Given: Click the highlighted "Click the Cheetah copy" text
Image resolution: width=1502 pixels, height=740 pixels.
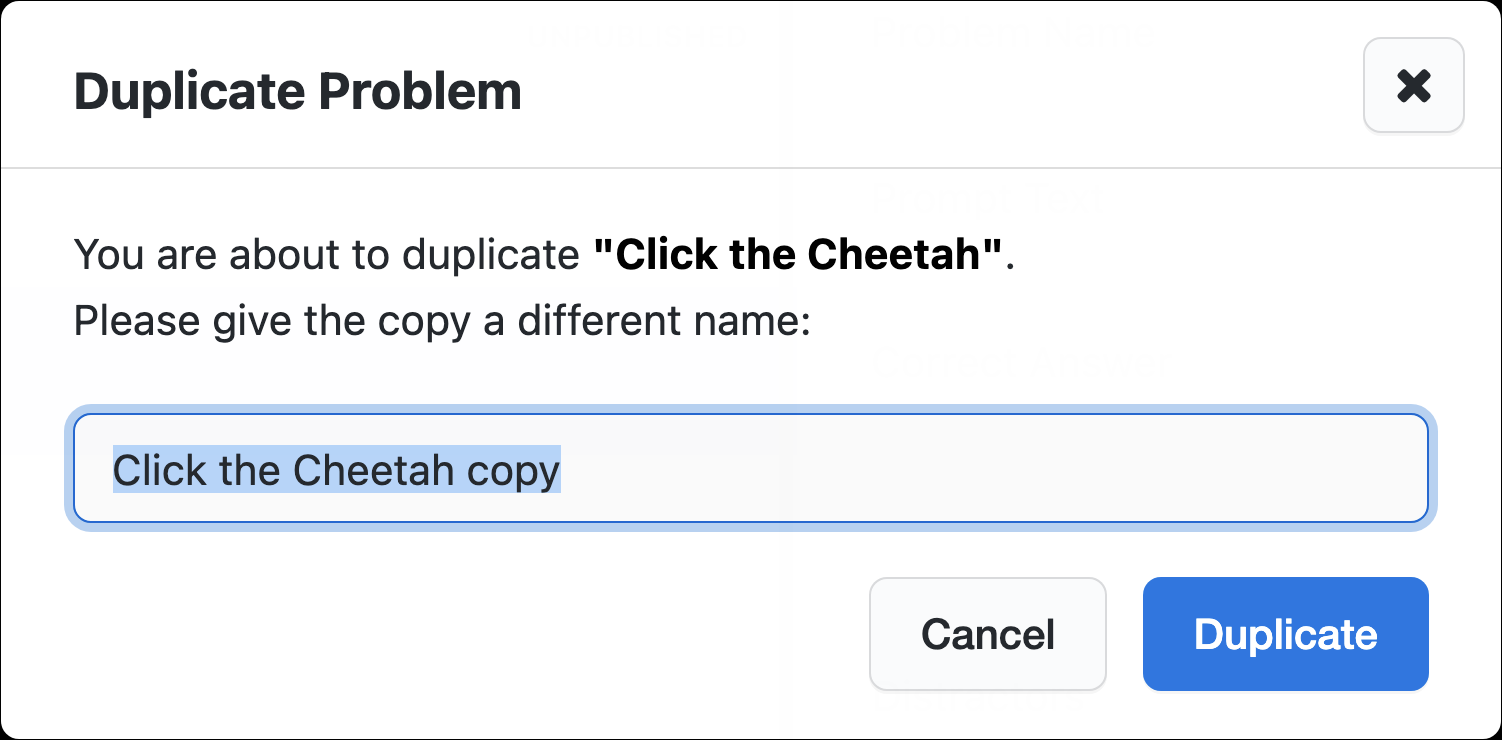Looking at the screenshot, I should point(336,470).
